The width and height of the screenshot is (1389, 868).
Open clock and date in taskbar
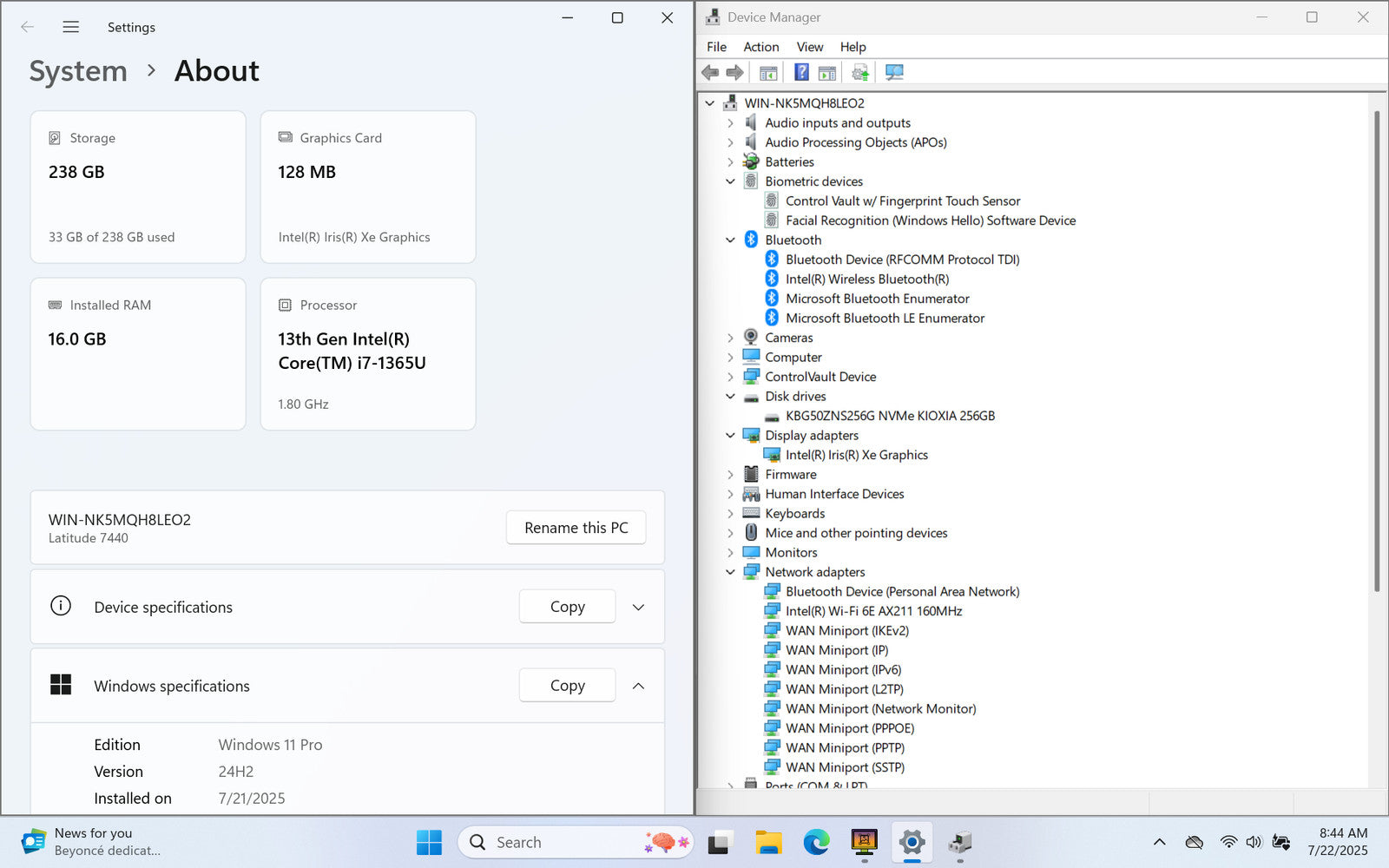[1338, 842]
